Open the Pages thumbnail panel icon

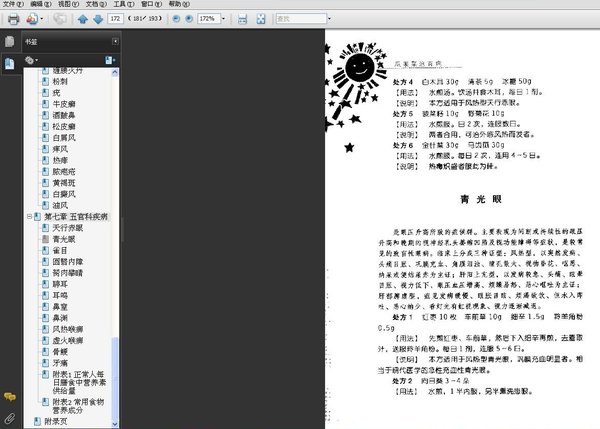pos(10,41)
